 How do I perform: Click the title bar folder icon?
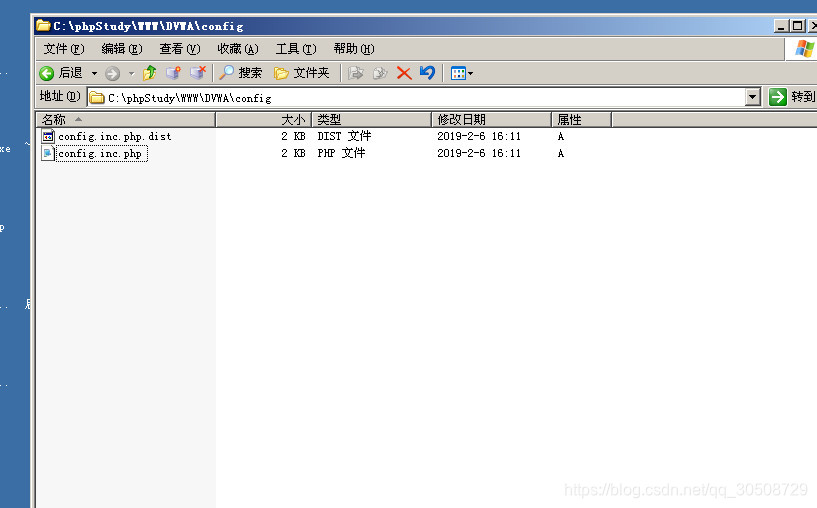44,25
